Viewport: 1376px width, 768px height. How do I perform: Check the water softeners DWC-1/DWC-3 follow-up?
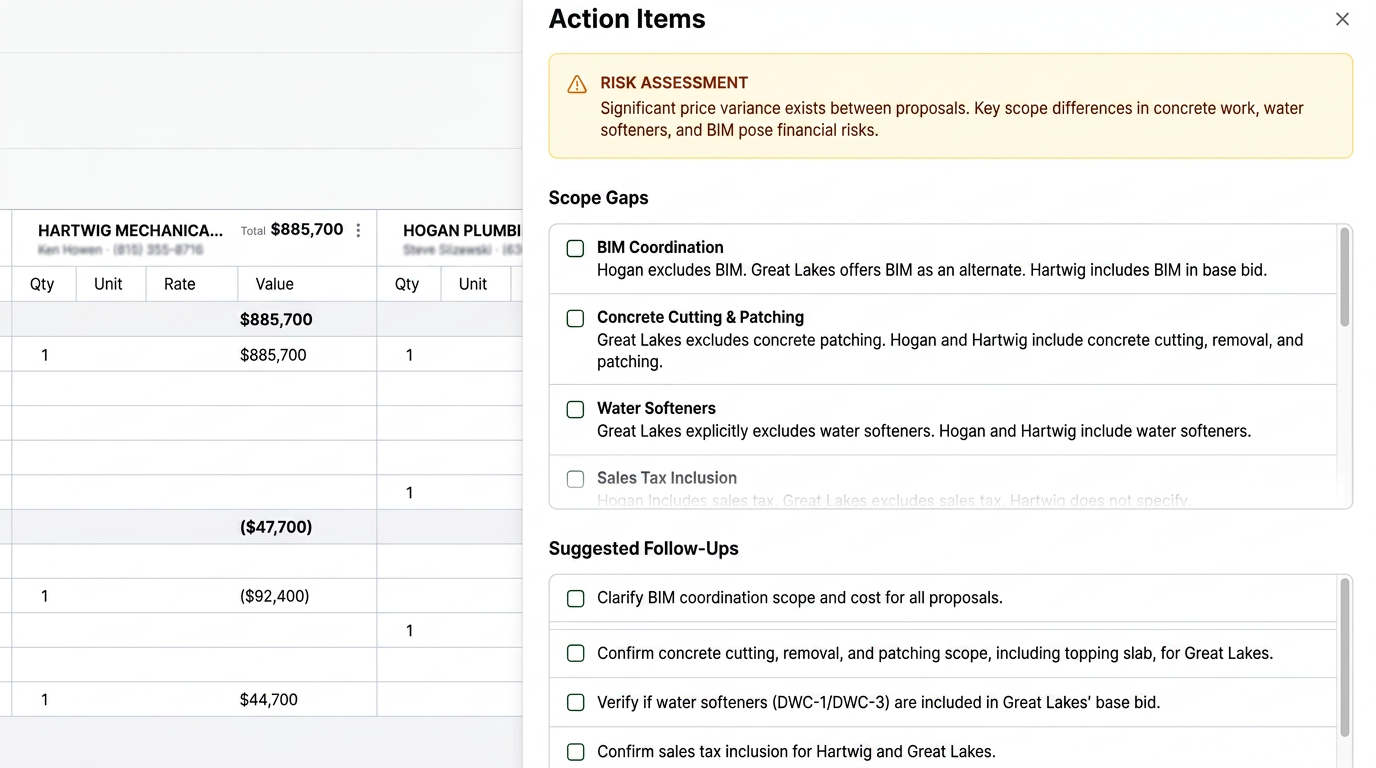tap(575, 702)
